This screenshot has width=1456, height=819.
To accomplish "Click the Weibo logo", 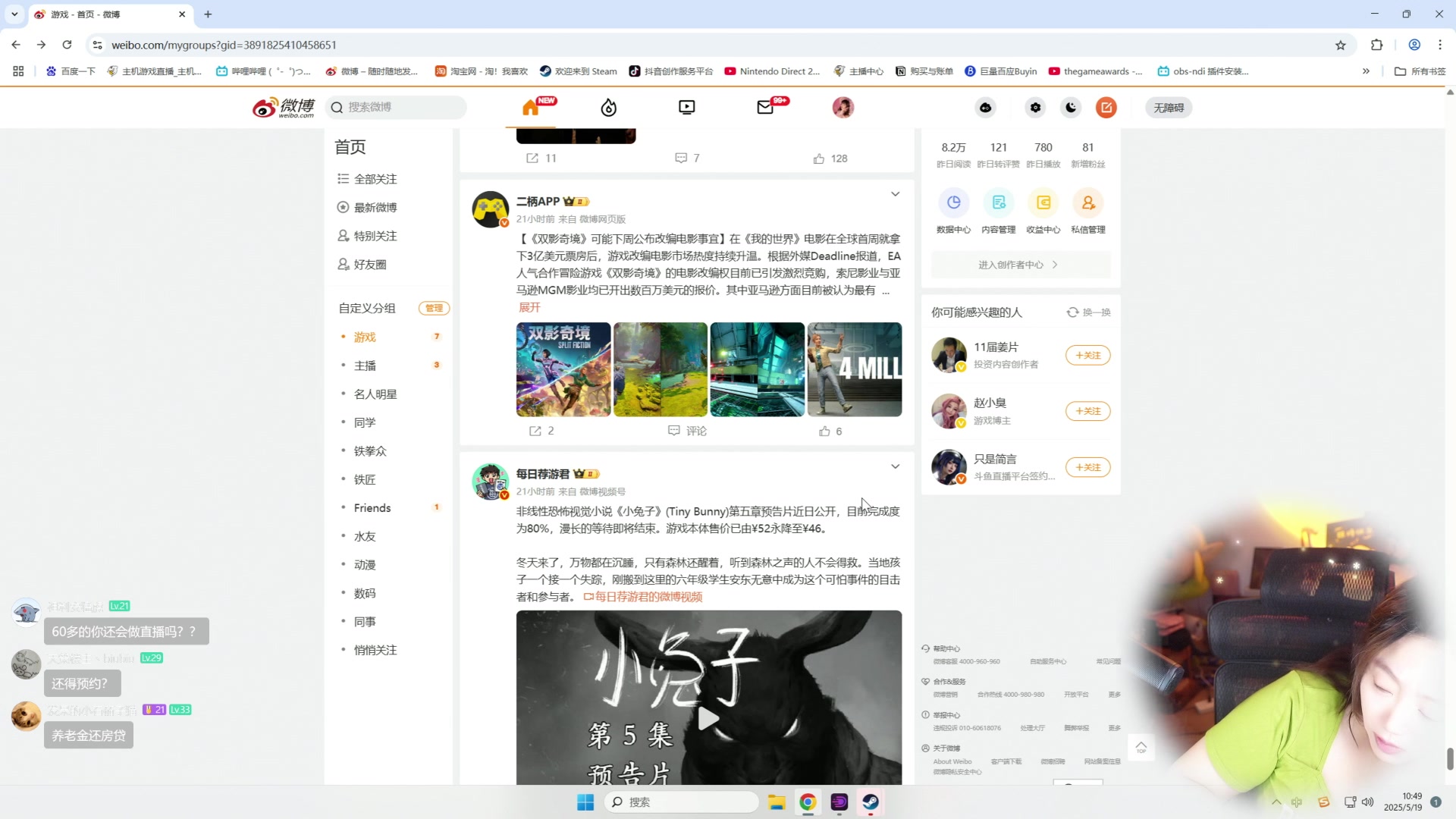I will click(x=284, y=108).
